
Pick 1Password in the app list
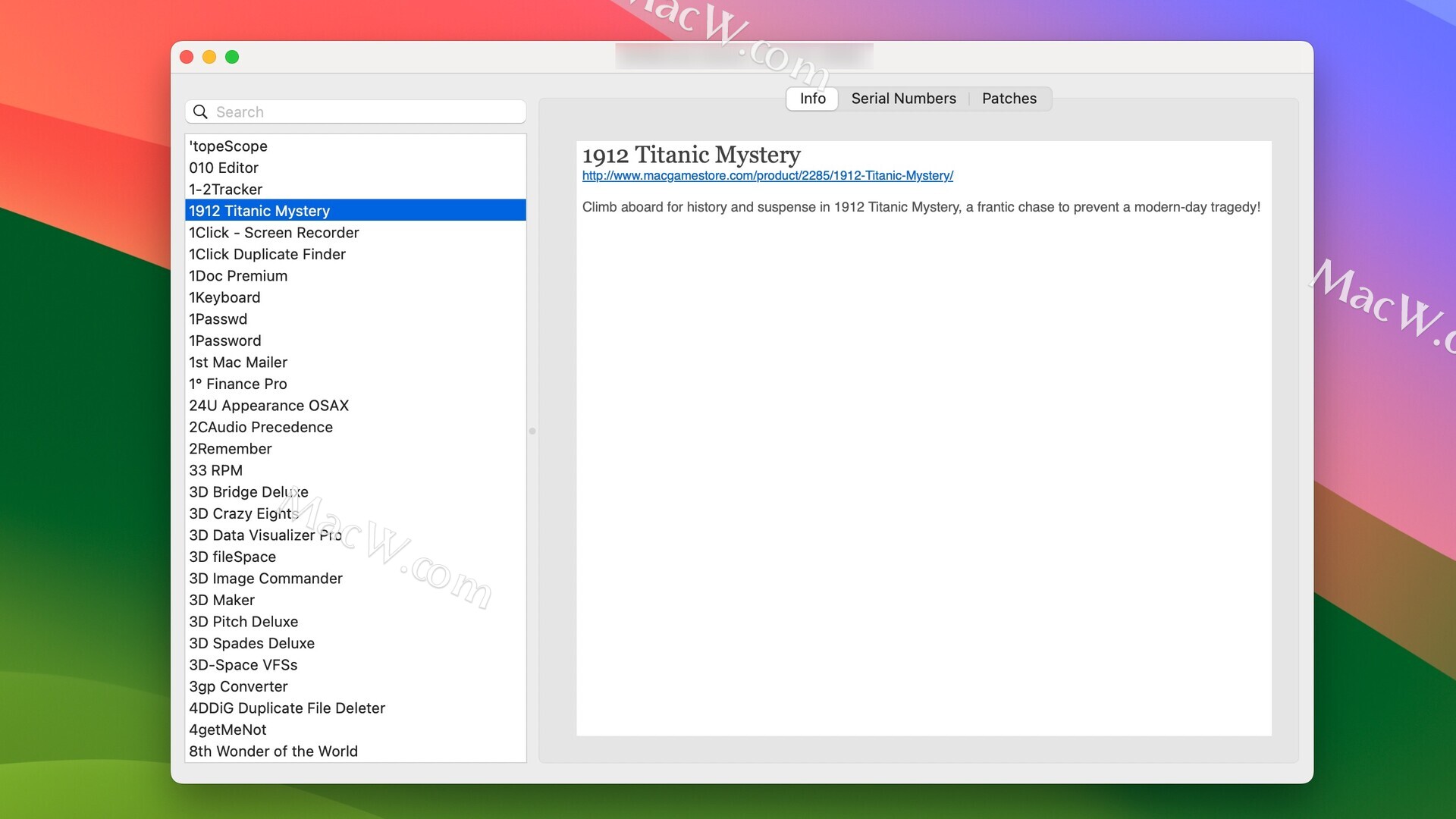(x=356, y=340)
